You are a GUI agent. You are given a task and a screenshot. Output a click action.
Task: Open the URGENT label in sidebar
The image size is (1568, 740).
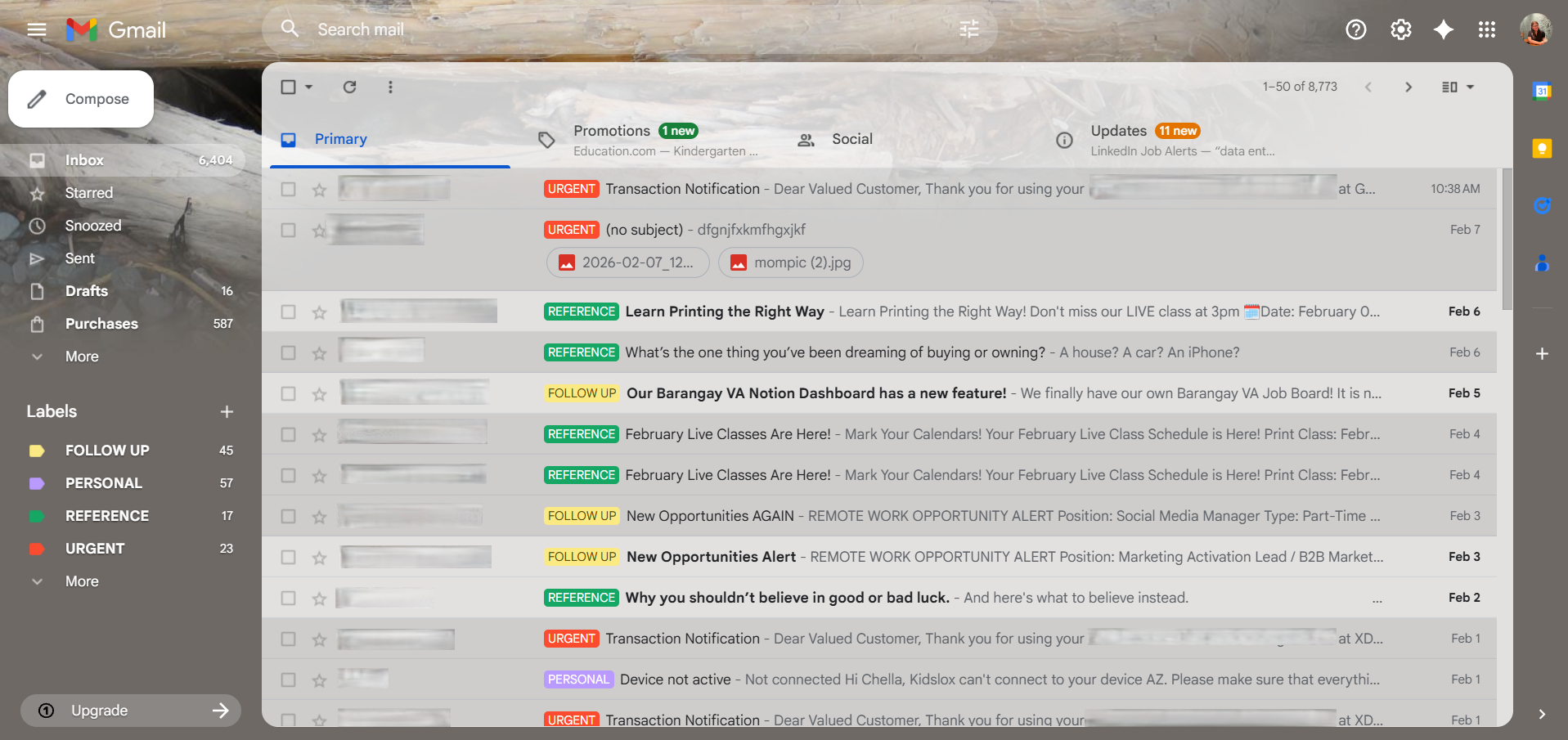click(123, 549)
